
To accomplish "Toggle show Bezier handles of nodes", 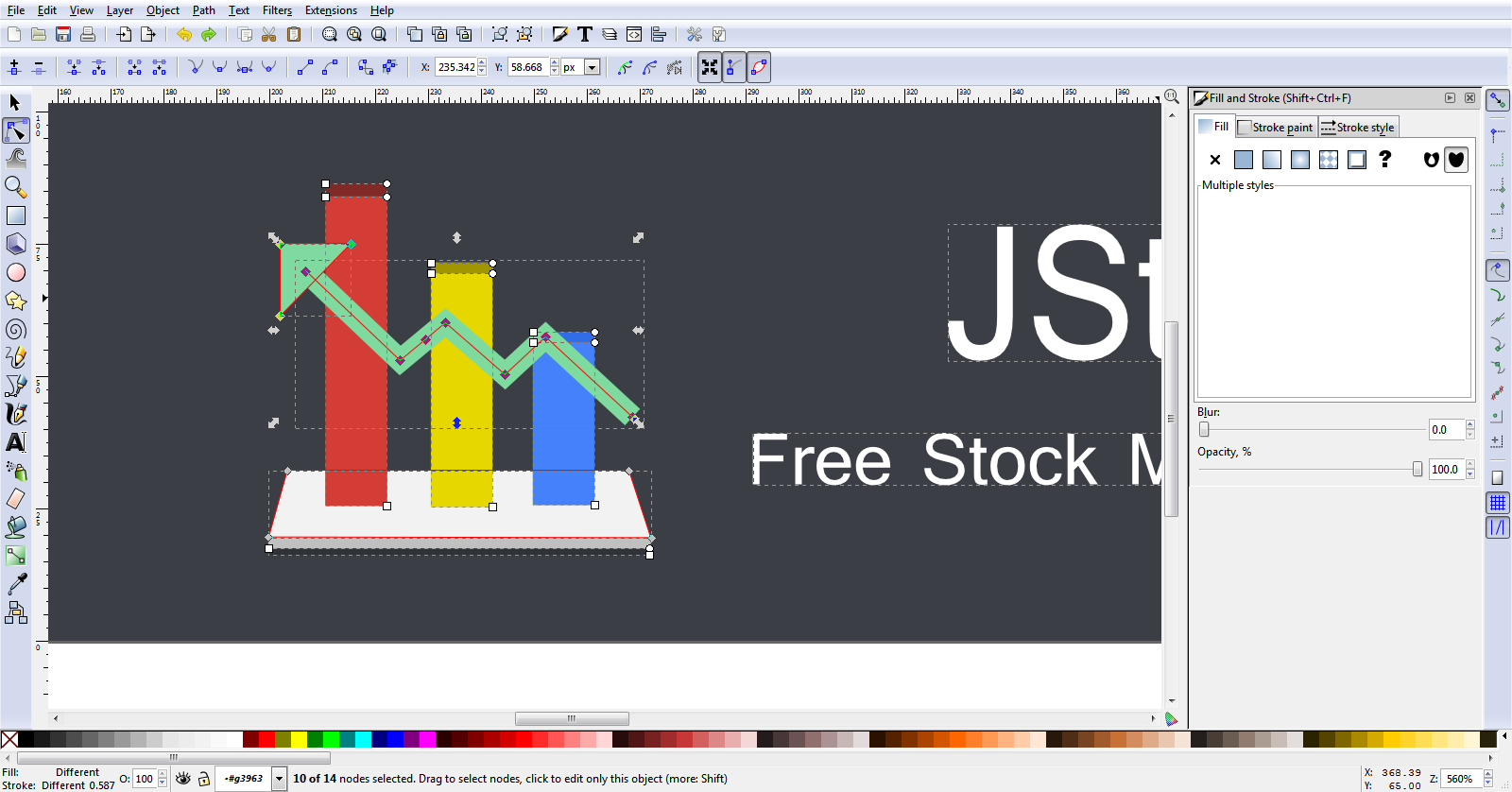I will 734,67.
